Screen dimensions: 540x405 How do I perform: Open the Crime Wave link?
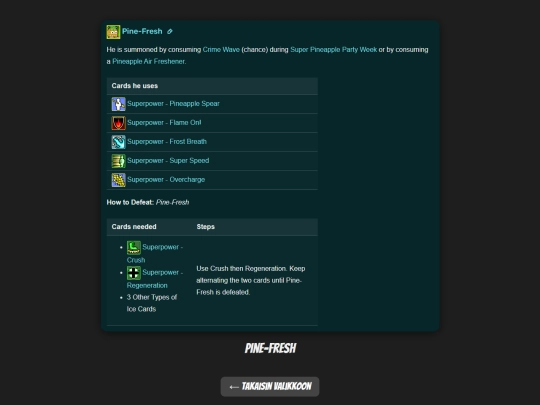tap(221, 50)
